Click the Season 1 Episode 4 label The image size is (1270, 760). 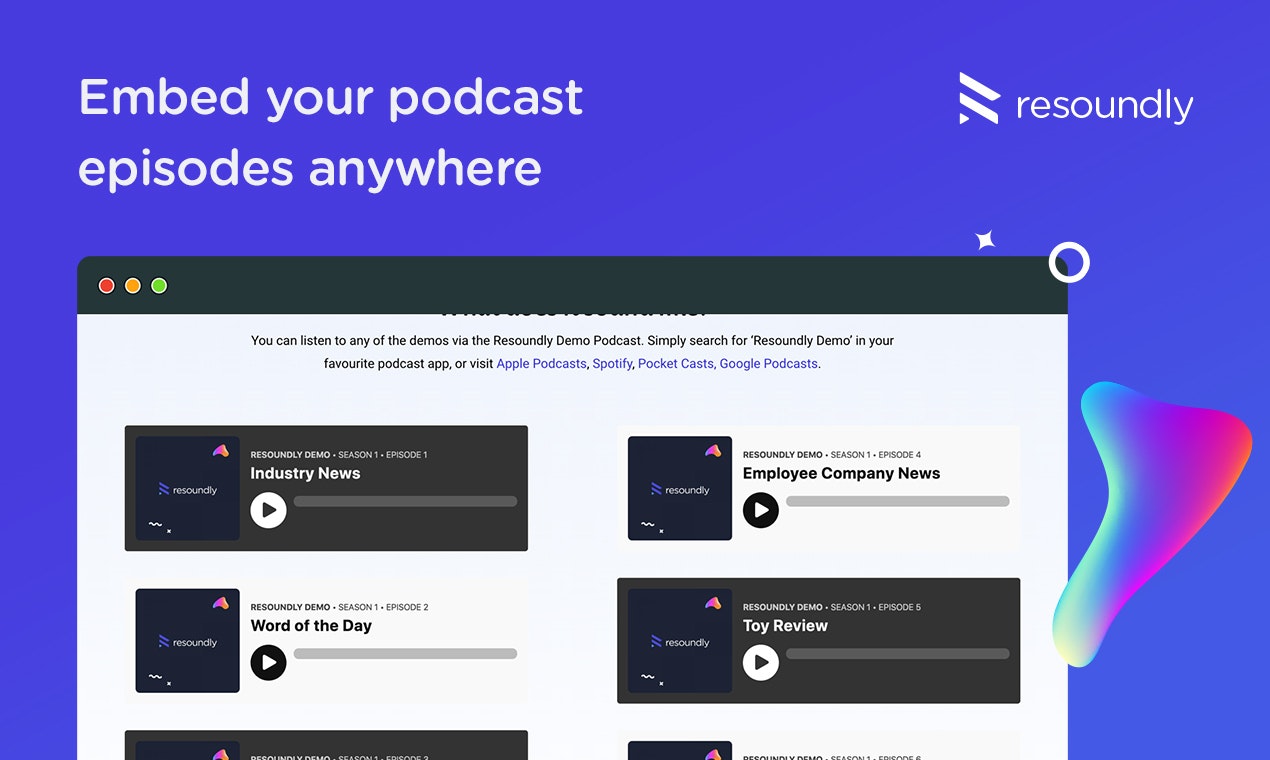pos(876,455)
